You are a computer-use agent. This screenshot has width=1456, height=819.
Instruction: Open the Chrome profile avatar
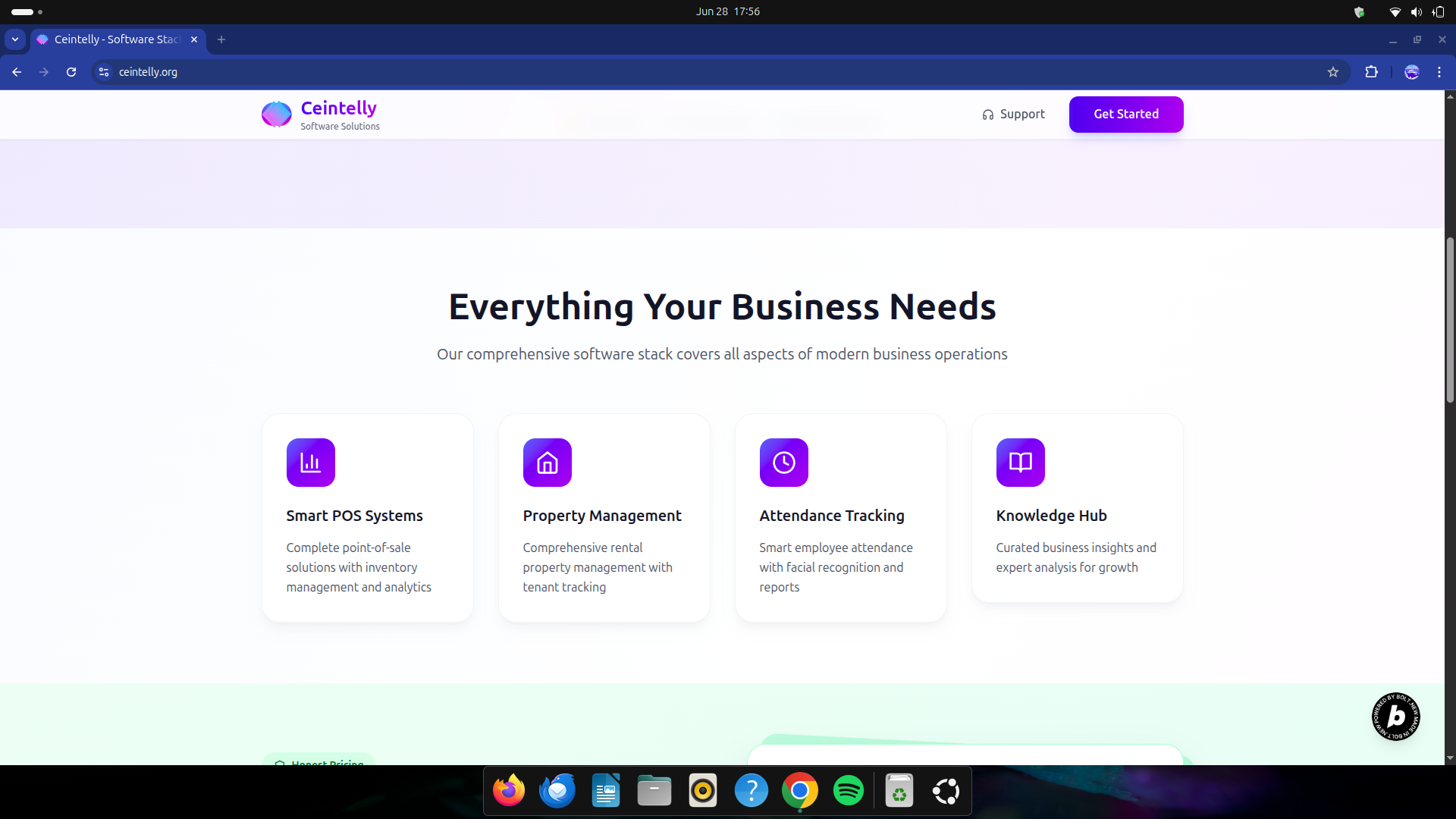click(1411, 72)
